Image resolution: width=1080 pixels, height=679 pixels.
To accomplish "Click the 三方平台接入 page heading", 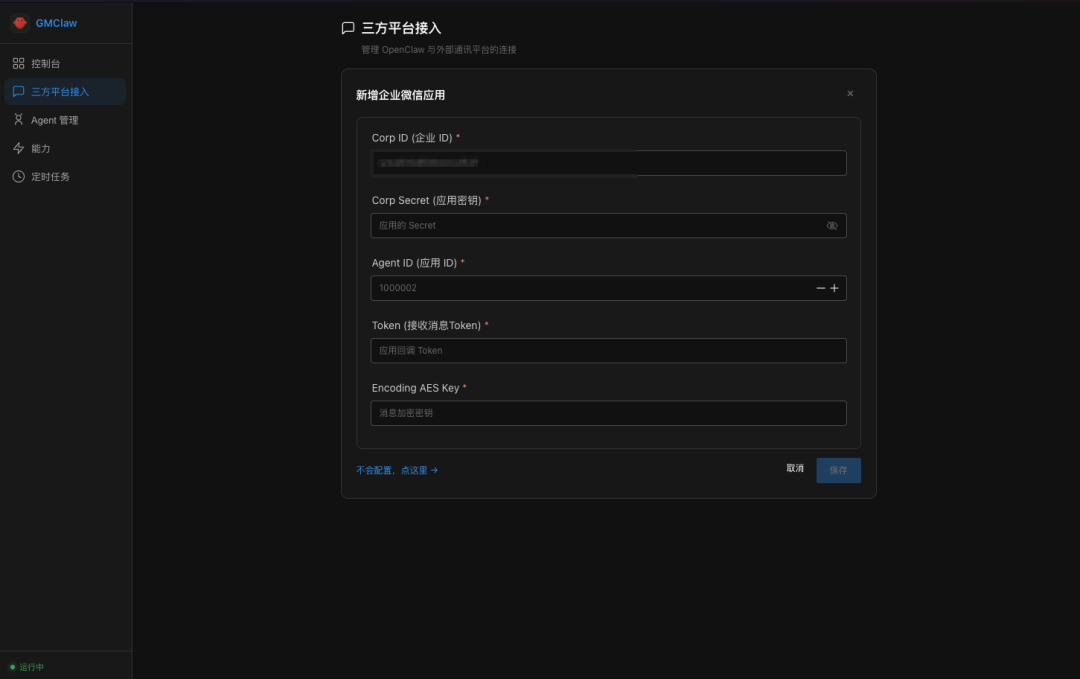I will point(401,28).
